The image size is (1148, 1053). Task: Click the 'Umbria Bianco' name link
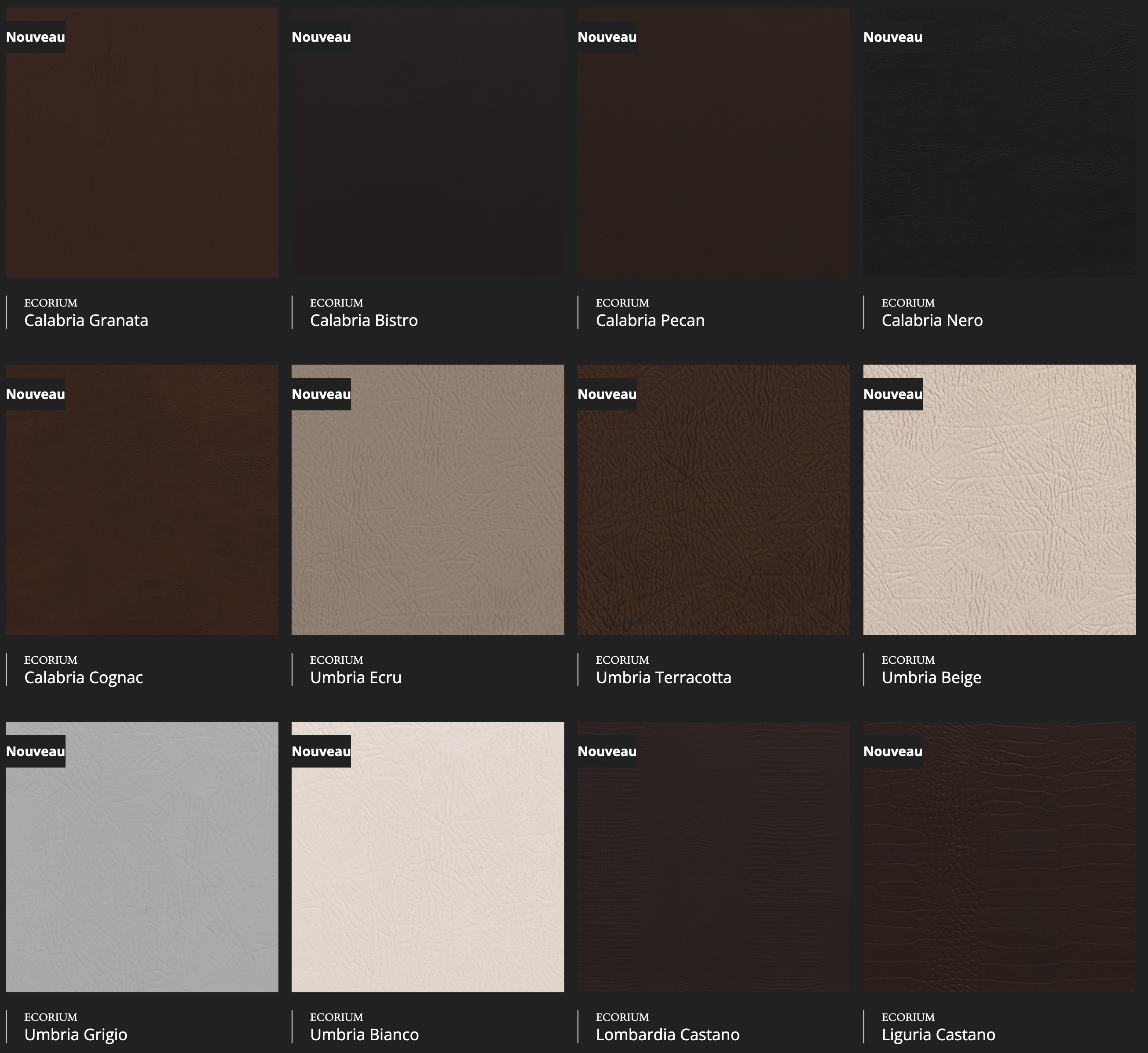[364, 1034]
